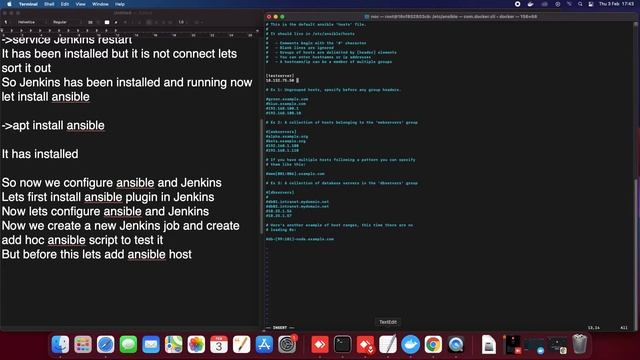This screenshot has width=640, height=360.
Task: Open the View menu
Action: pos(80,4)
